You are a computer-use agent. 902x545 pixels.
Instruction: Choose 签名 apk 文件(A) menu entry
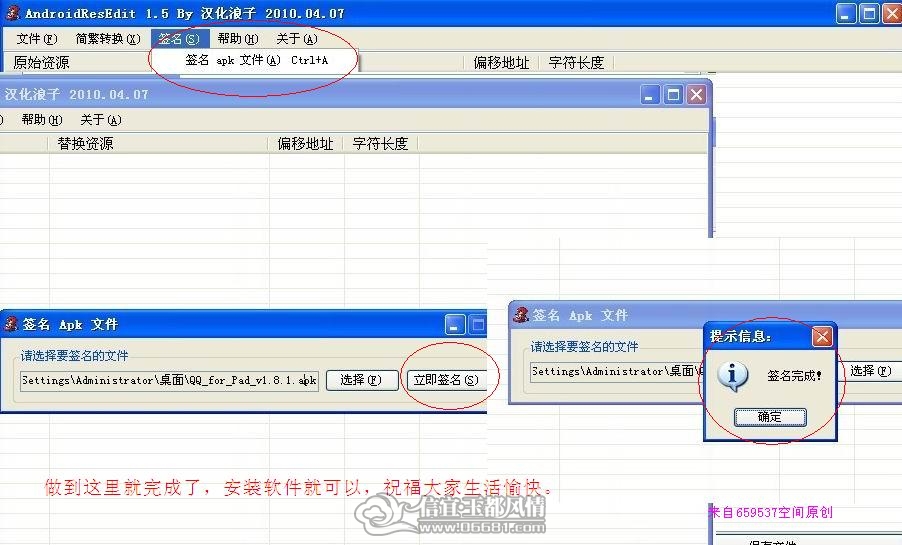coord(257,60)
